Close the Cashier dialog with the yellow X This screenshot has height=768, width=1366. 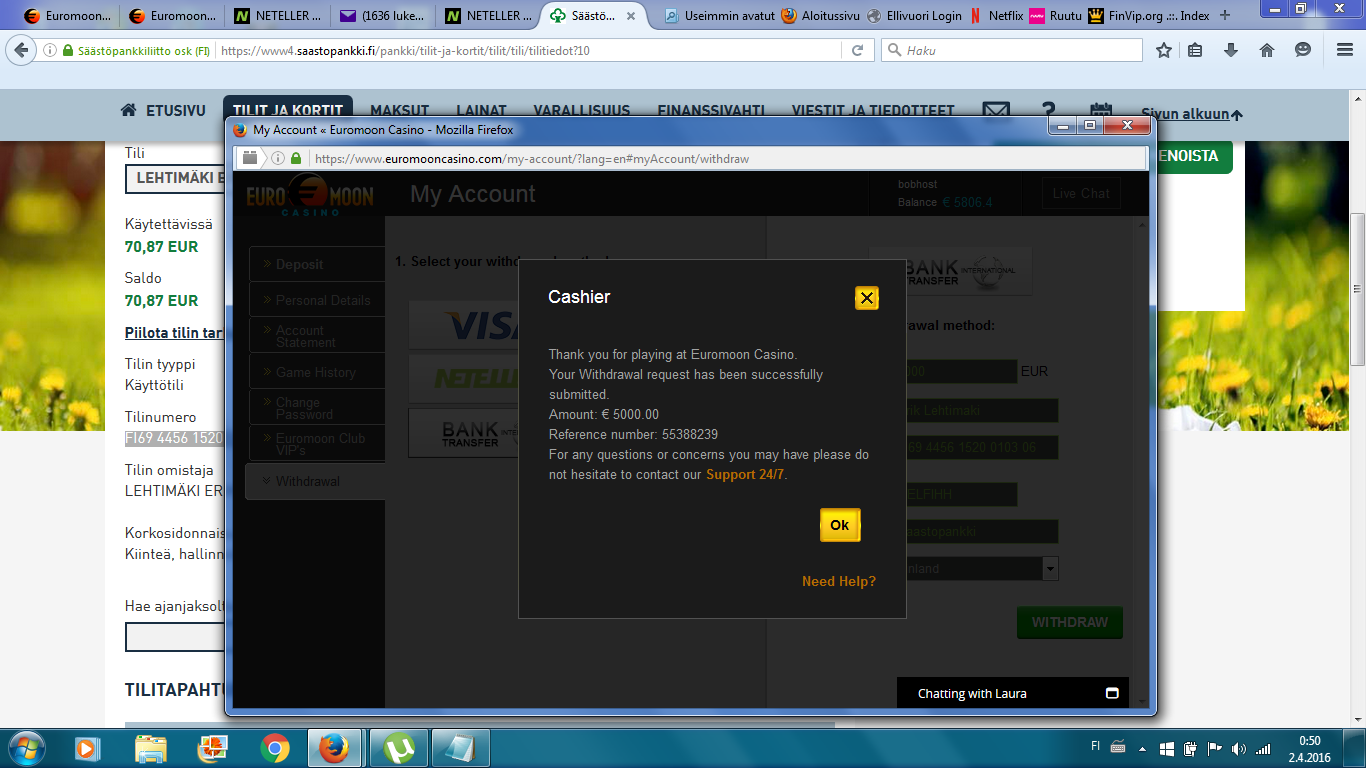pyautogui.click(x=867, y=297)
